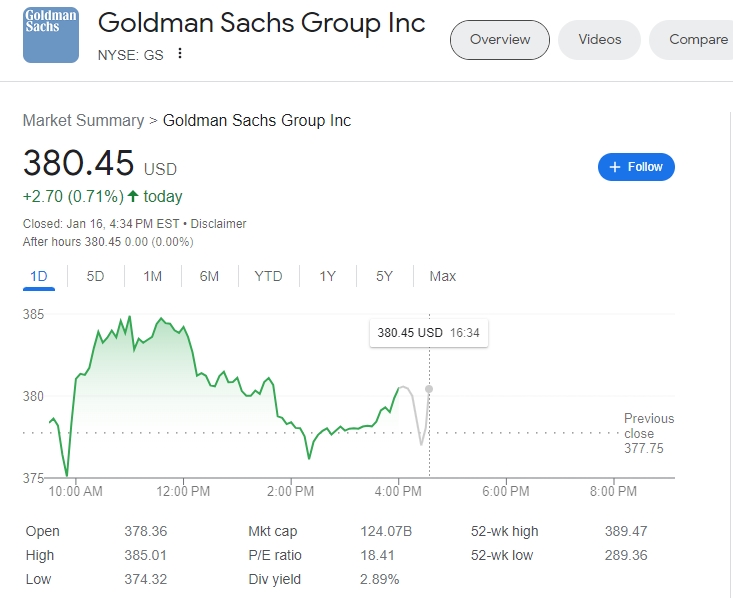The width and height of the screenshot is (733, 598).
Task: Click the chart marker dot at 16:34
Action: pyautogui.click(x=429, y=388)
